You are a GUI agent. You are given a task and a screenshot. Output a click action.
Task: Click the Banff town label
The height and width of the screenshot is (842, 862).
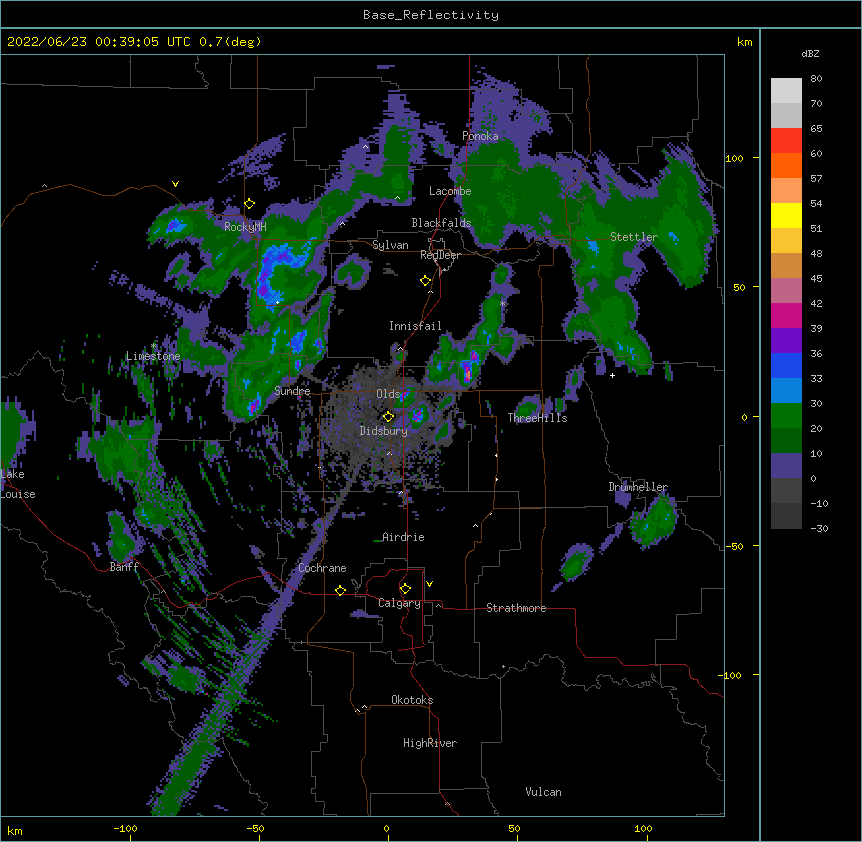pos(124,567)
